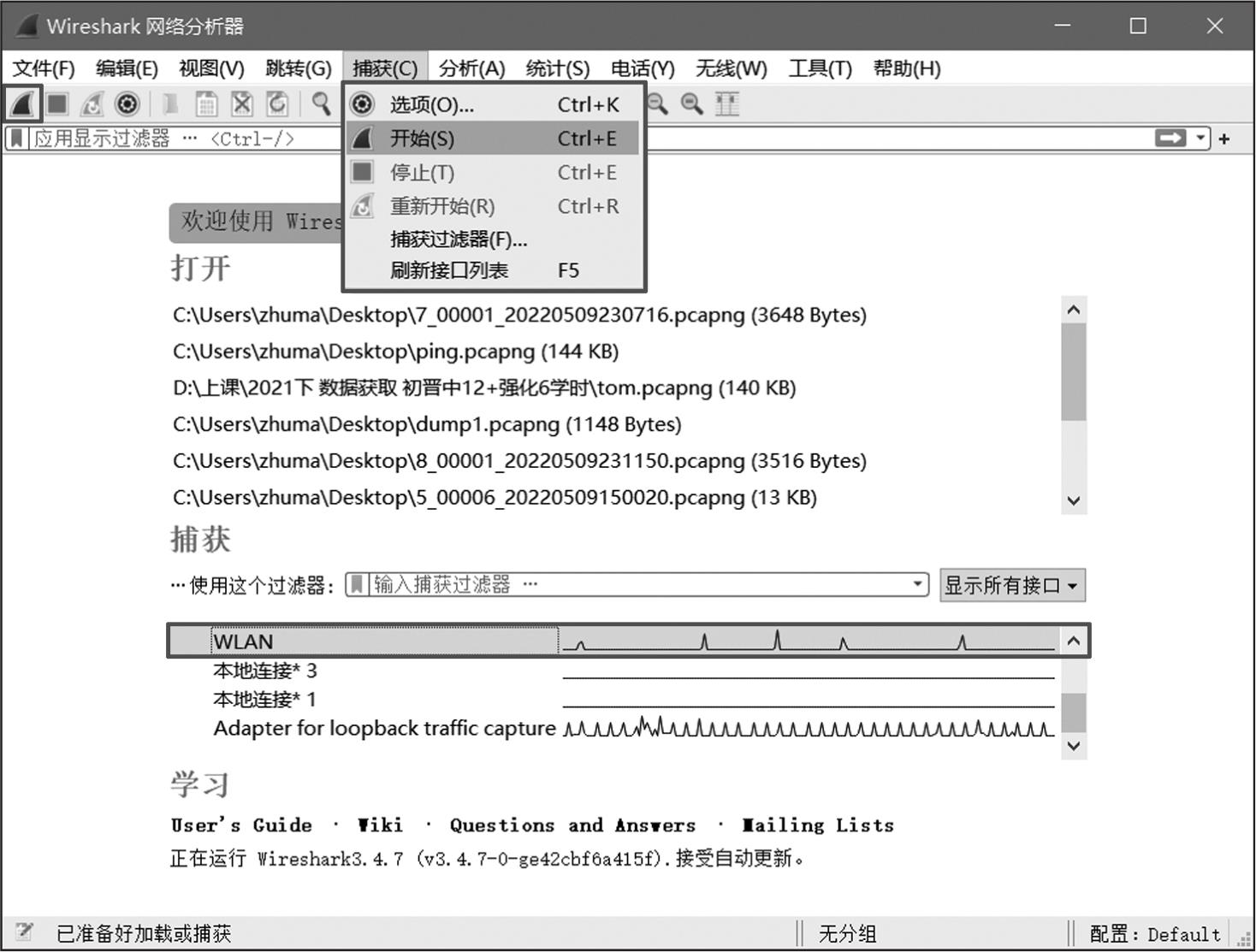Open the 文件(F) menu
Screen dimensions: 1256x952
(x=44, y=68)
